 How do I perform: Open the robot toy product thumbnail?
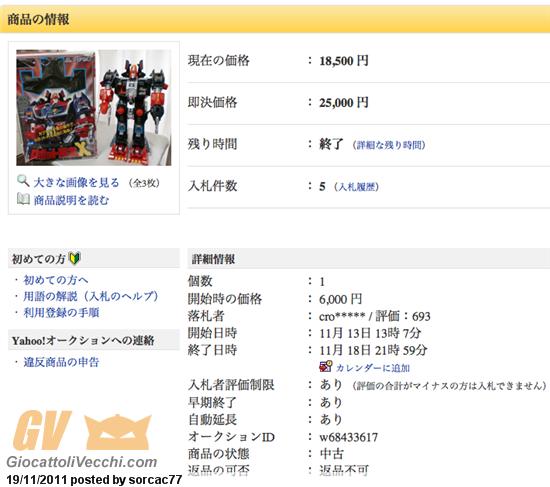(94, 107)
